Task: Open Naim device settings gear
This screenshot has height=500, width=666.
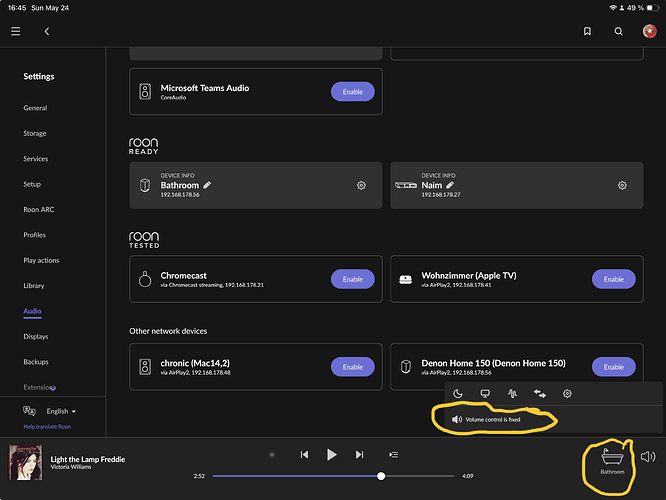Action: (622, 185)
